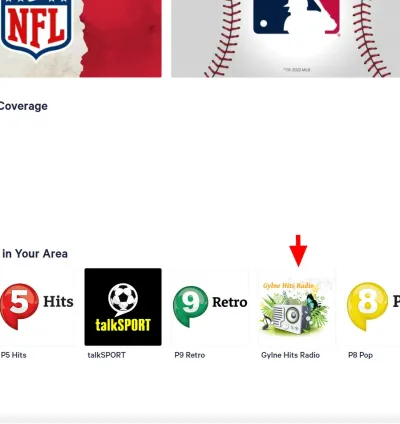Click the red torn-paper area of NFL banner
Screen dimensions: 400x424
click(x=122, y=38)
